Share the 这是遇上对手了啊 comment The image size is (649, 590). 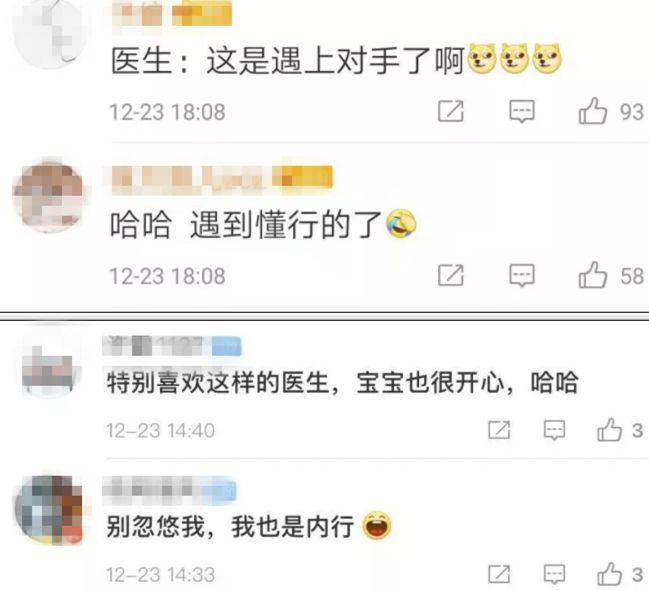click(451, 111)
